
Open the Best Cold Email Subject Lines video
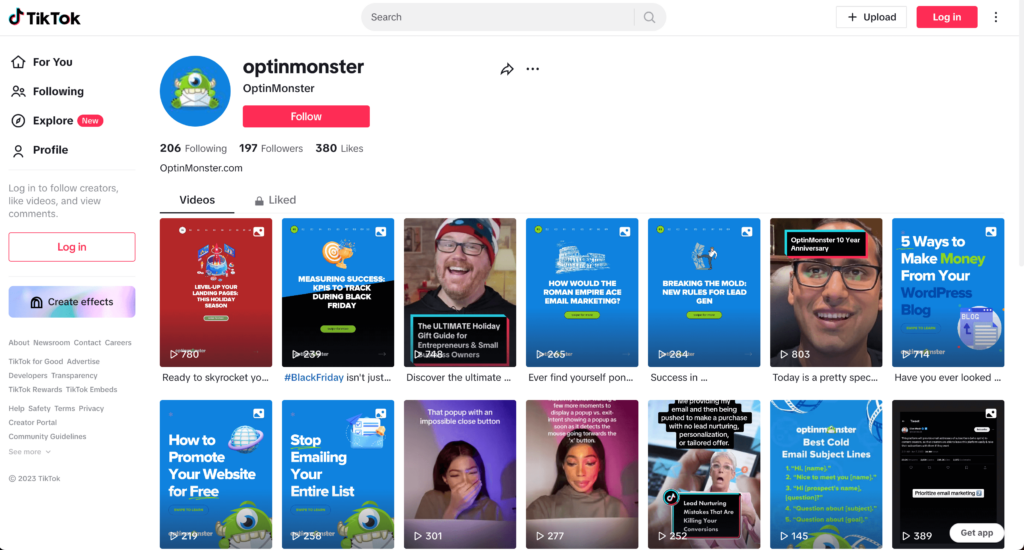(826, 474)
